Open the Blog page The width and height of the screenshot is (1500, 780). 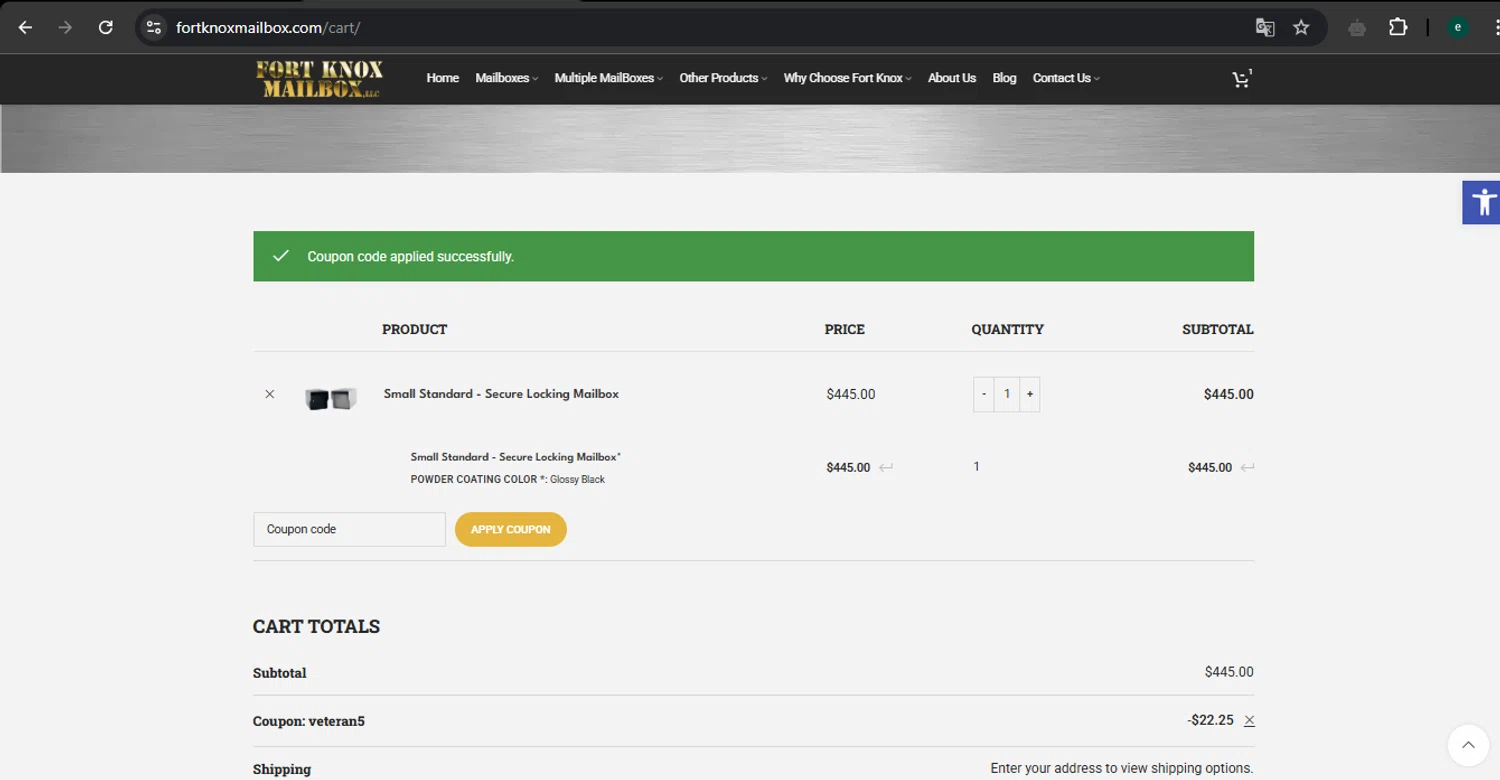[x=1004, y=78]
